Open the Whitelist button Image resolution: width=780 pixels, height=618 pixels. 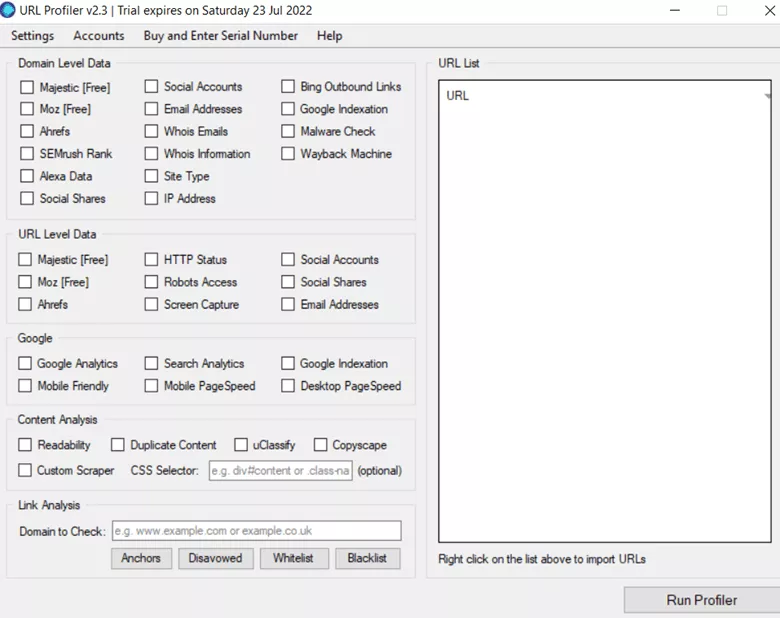point(294,558)
